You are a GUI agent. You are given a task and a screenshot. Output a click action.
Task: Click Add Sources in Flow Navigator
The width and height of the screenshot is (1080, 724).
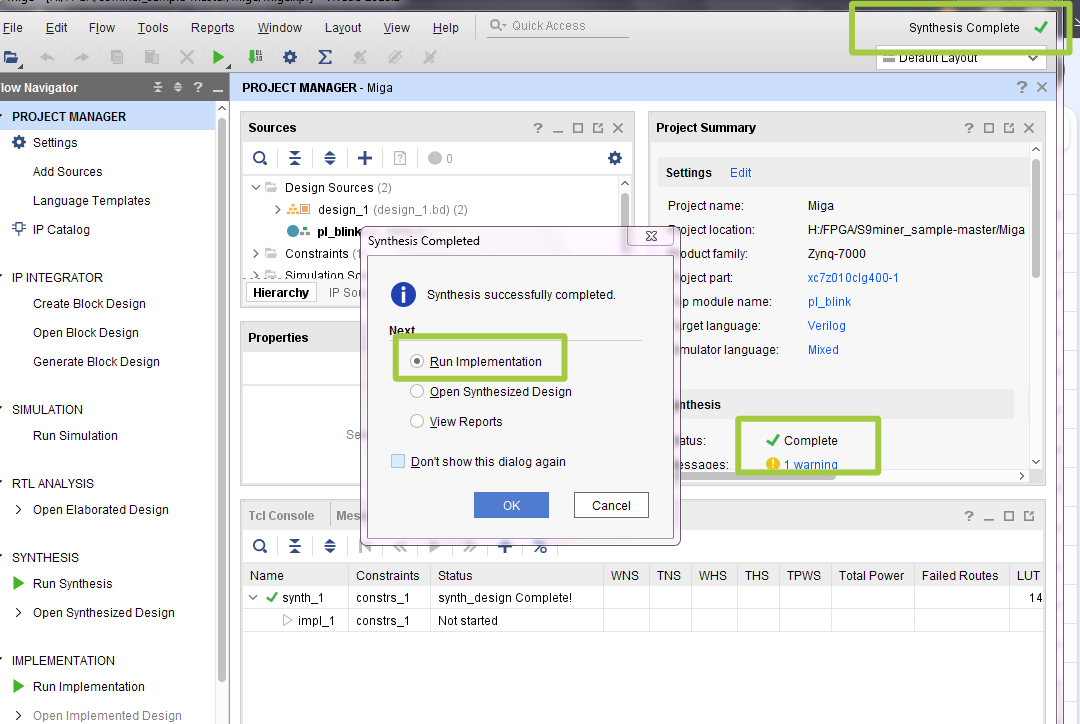68,172
